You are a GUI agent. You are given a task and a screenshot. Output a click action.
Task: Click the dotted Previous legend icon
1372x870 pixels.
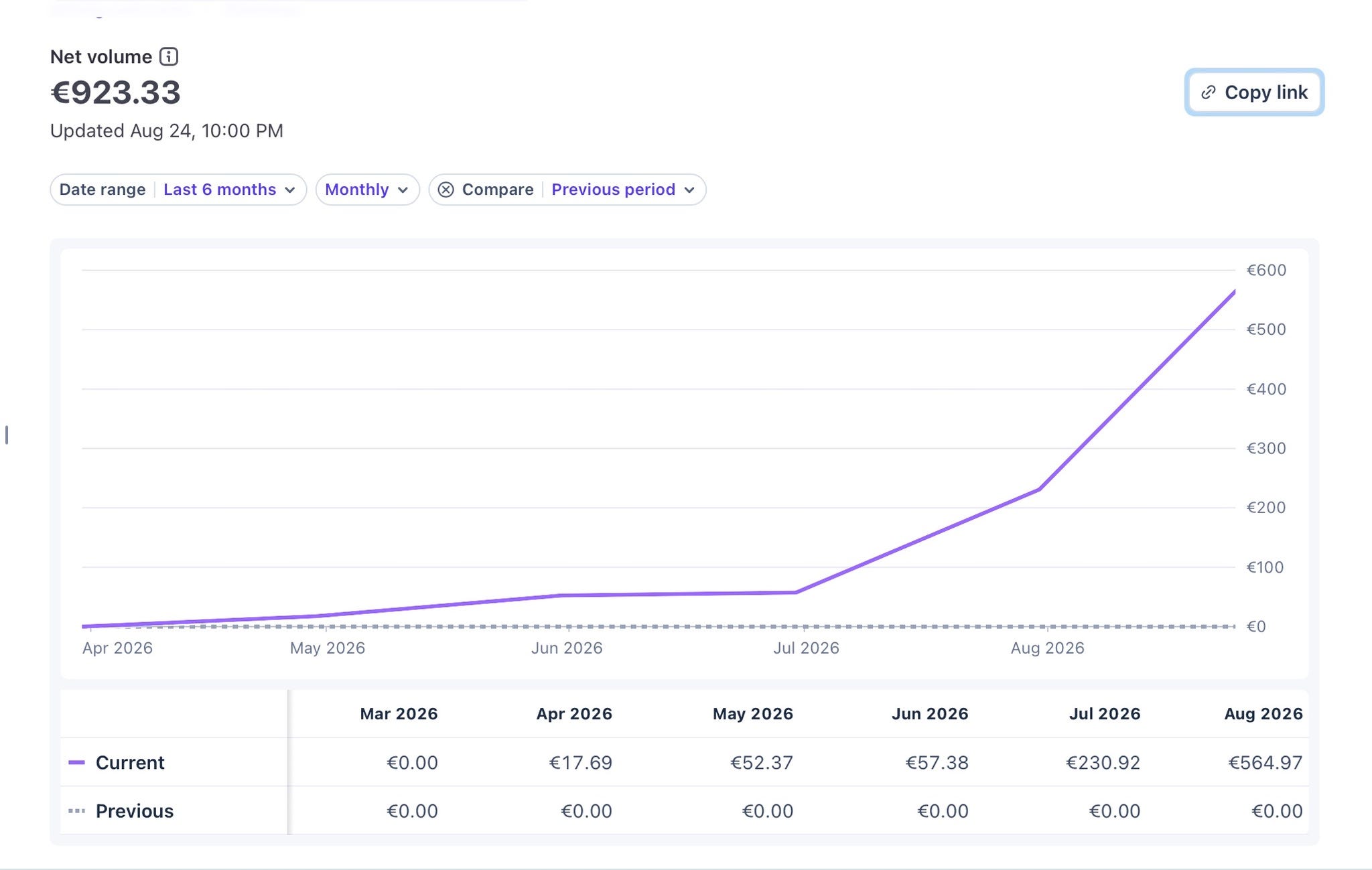77,811
